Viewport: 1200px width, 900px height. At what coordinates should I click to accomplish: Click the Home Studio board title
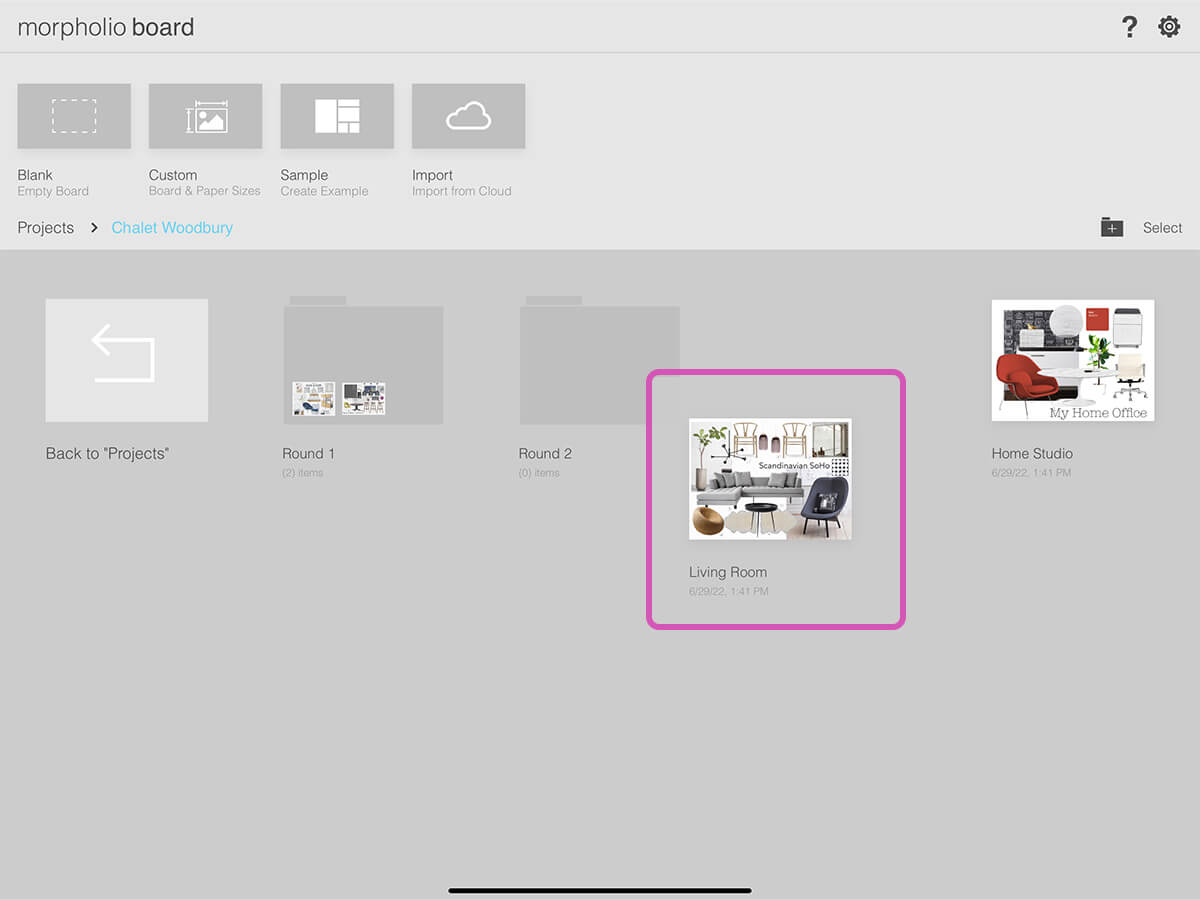(x=1032, y=453)
